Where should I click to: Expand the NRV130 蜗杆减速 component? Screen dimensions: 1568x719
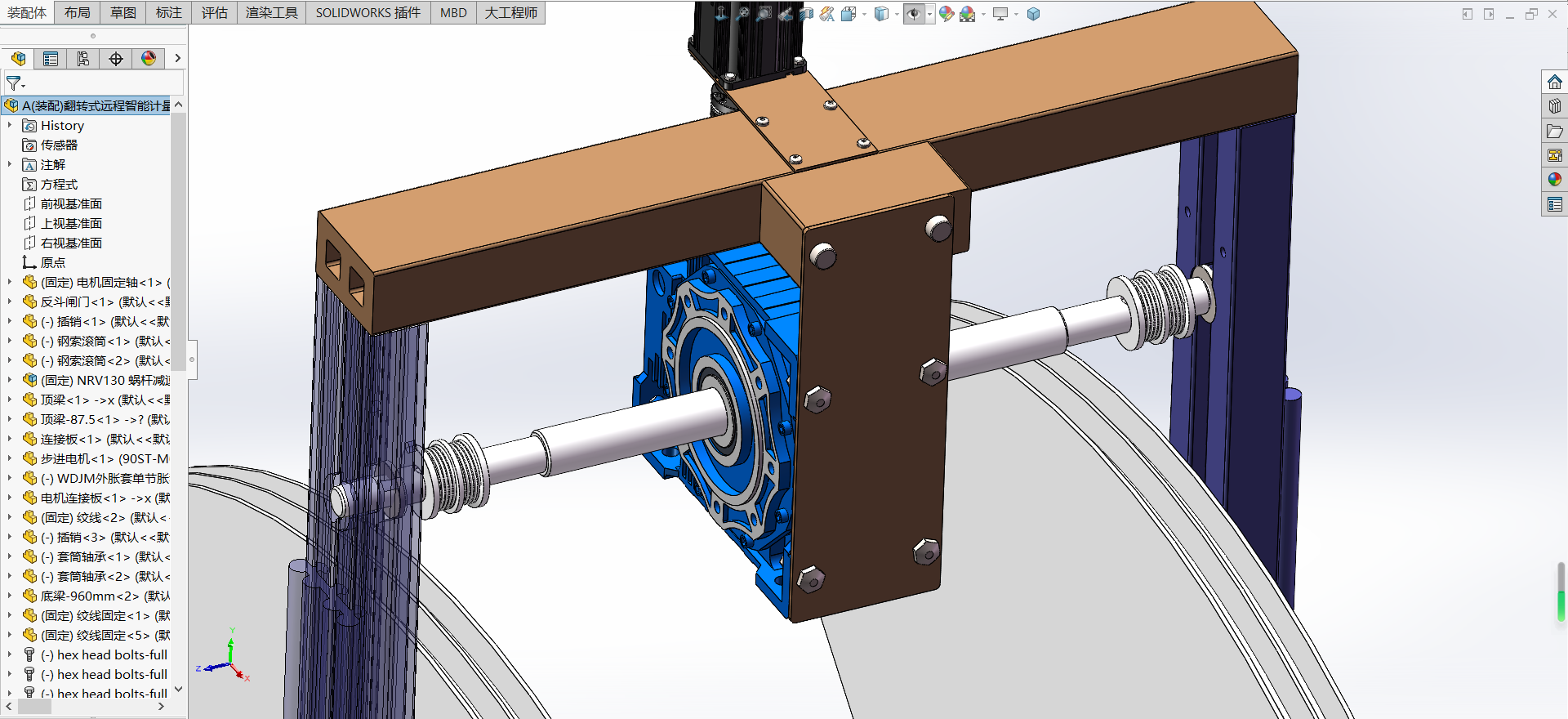pyautogui.click(x=10, y=380)
